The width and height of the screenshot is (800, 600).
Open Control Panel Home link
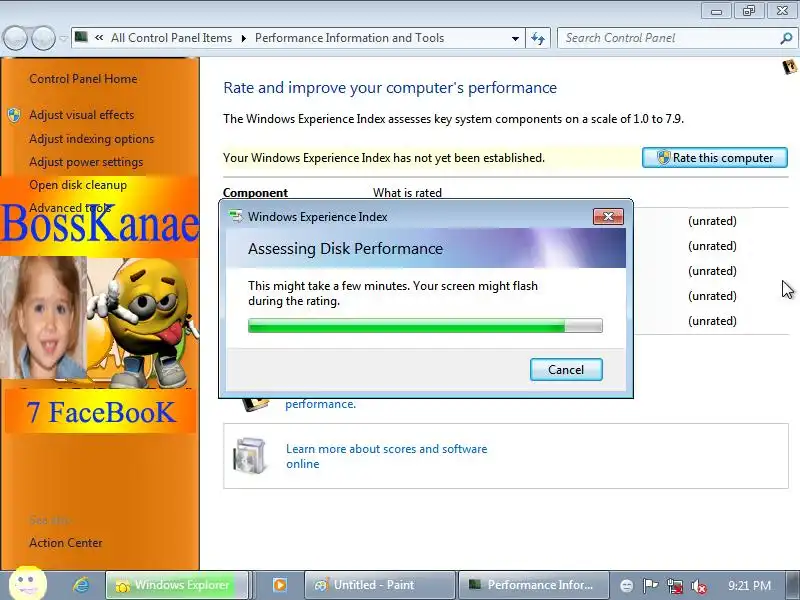[83, 79]
